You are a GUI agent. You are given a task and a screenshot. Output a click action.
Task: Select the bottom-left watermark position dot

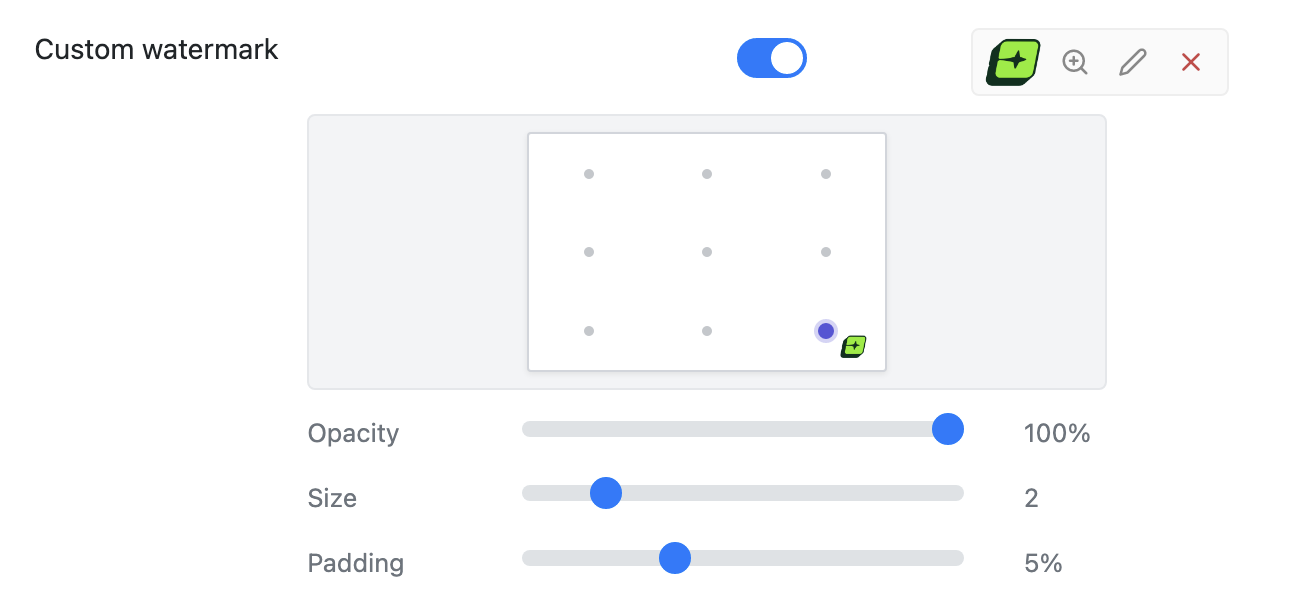(x=588, y=330)
